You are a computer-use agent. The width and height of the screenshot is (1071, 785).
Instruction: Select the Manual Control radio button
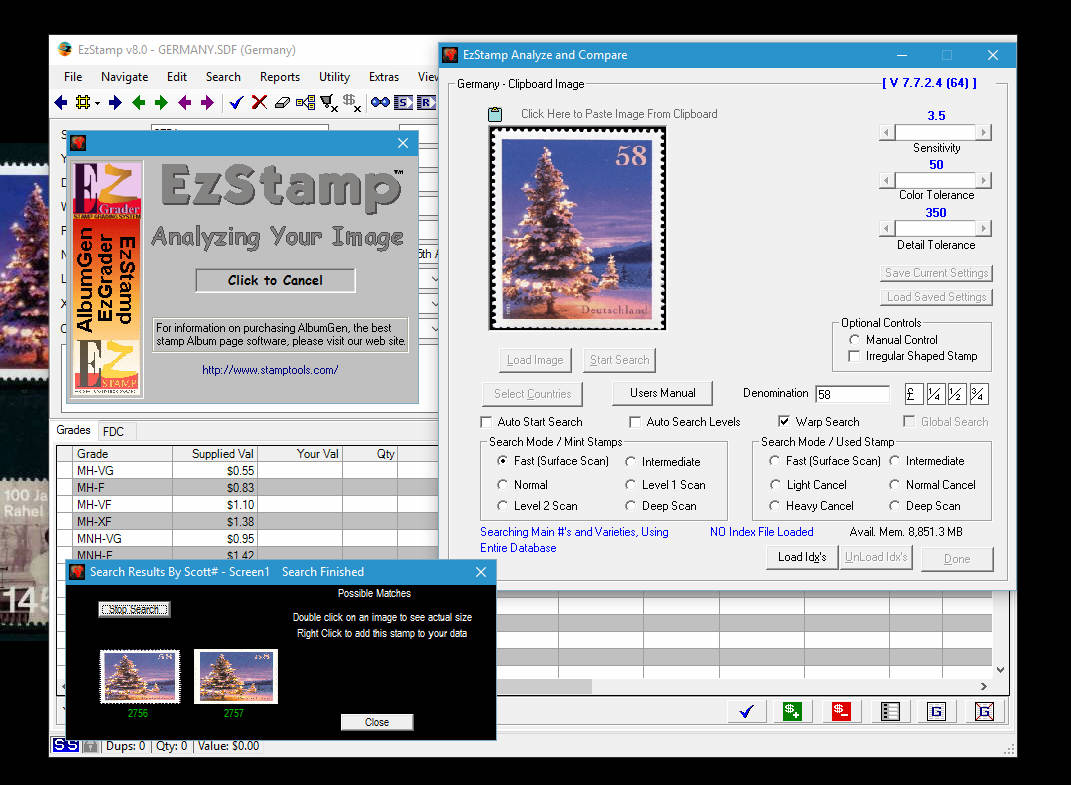pos(854,340)
